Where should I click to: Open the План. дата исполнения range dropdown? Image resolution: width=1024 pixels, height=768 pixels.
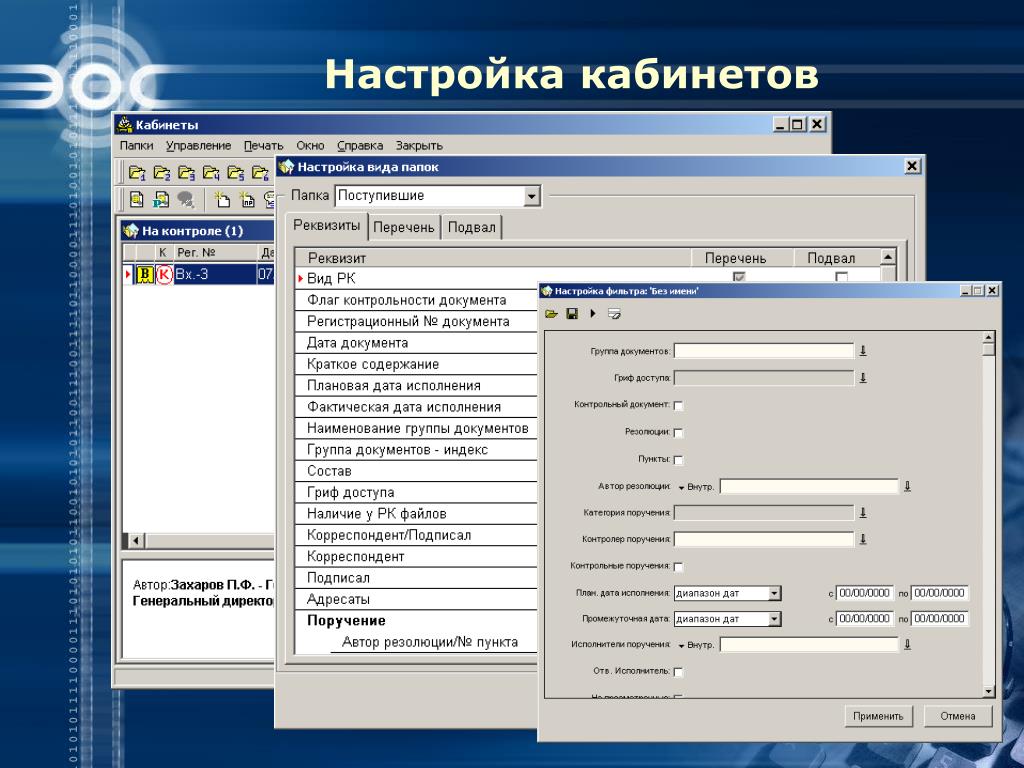pyautogui.click(x=775, y=594)
